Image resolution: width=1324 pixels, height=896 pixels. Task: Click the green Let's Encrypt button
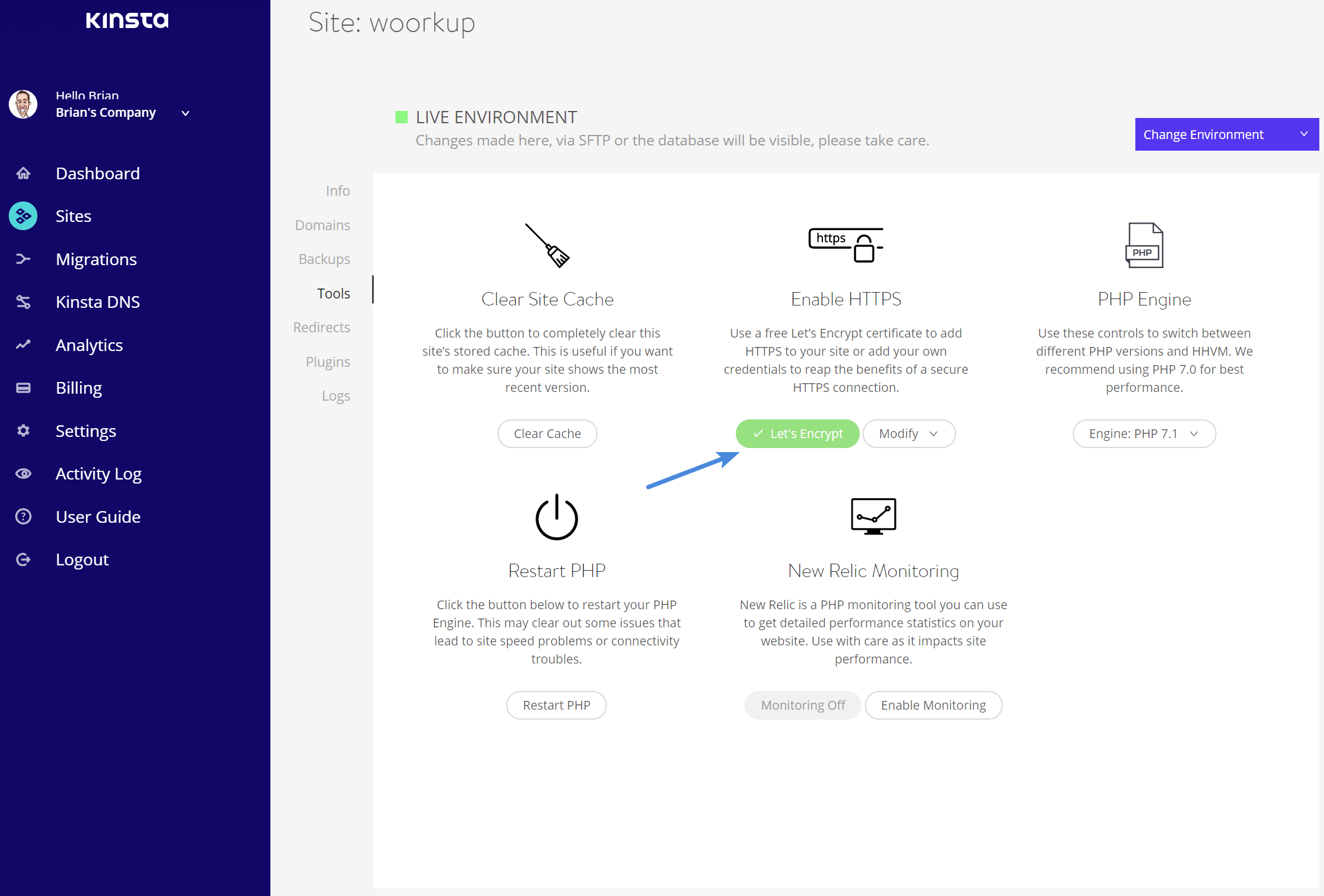[797, 434]
